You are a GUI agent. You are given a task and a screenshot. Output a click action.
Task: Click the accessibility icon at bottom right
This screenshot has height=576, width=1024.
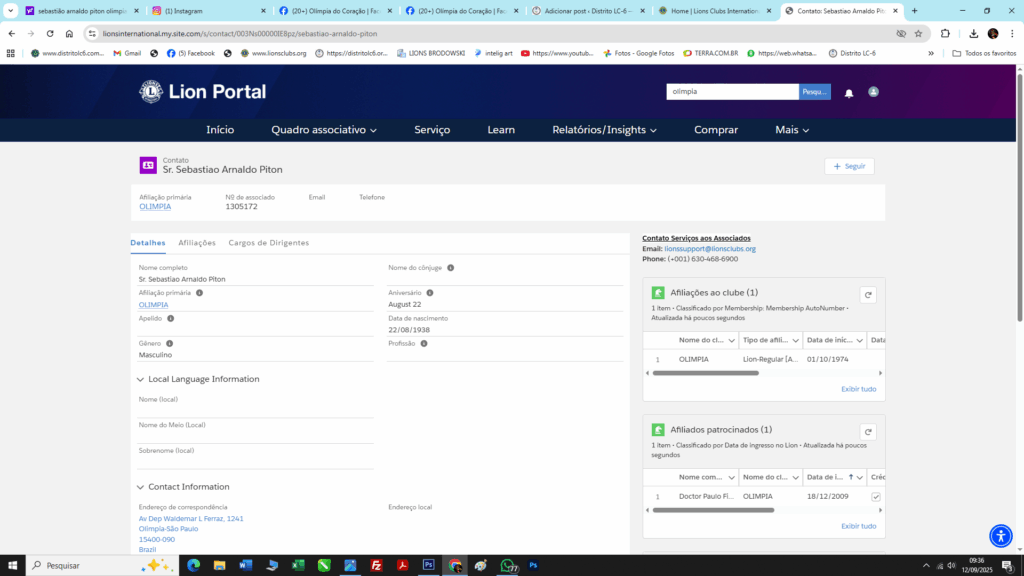1000,536
